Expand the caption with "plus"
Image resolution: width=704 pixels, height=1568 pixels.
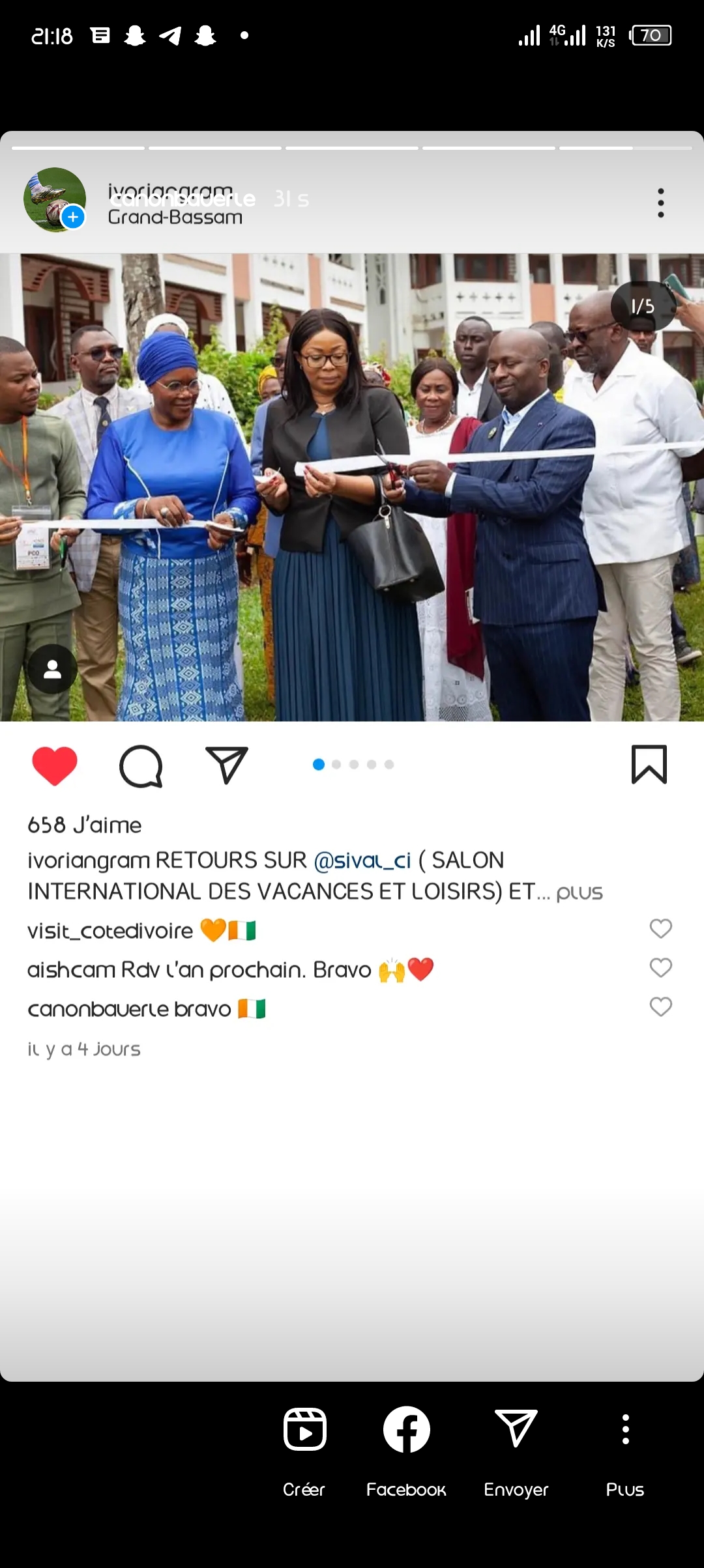tap(579, 892)
